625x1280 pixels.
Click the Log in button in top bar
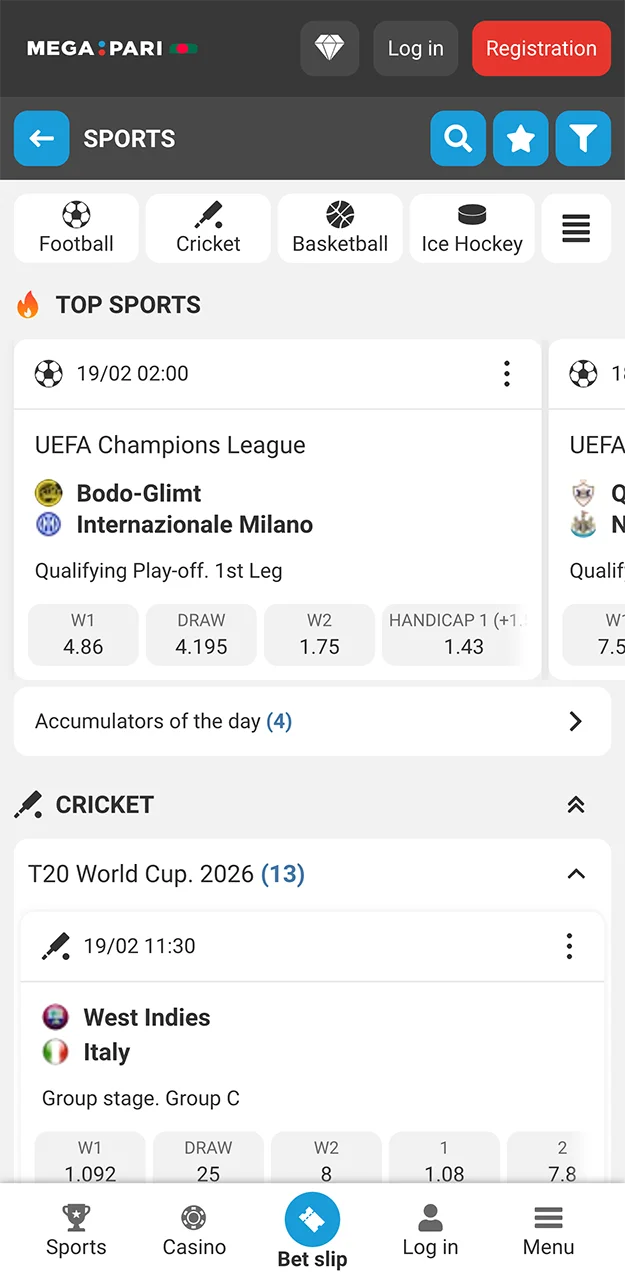415,48
